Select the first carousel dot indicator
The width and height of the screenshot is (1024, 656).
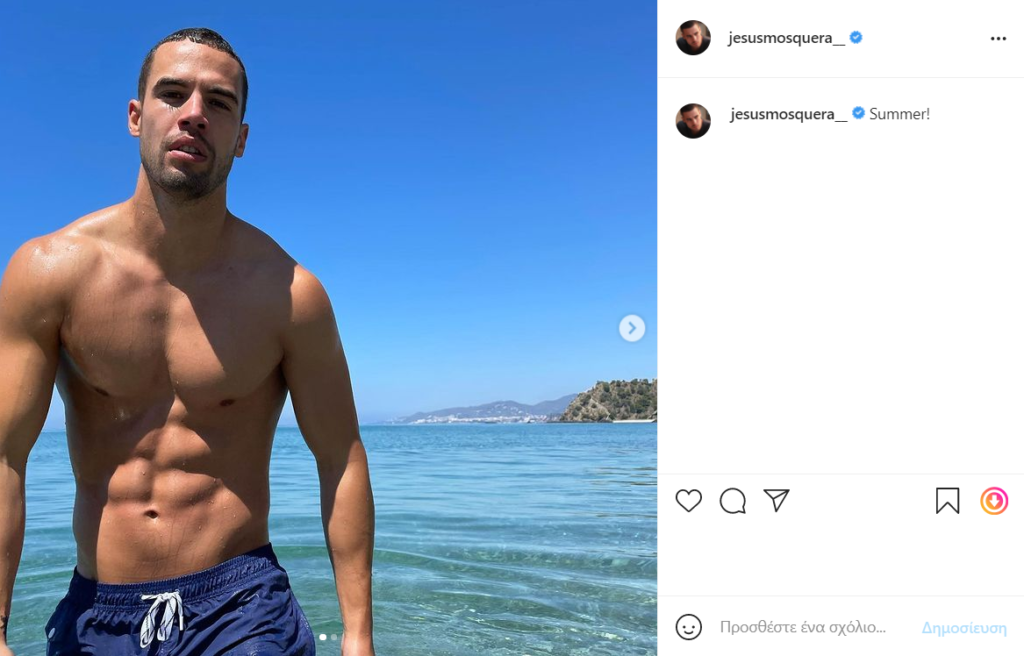click(323, 637)
